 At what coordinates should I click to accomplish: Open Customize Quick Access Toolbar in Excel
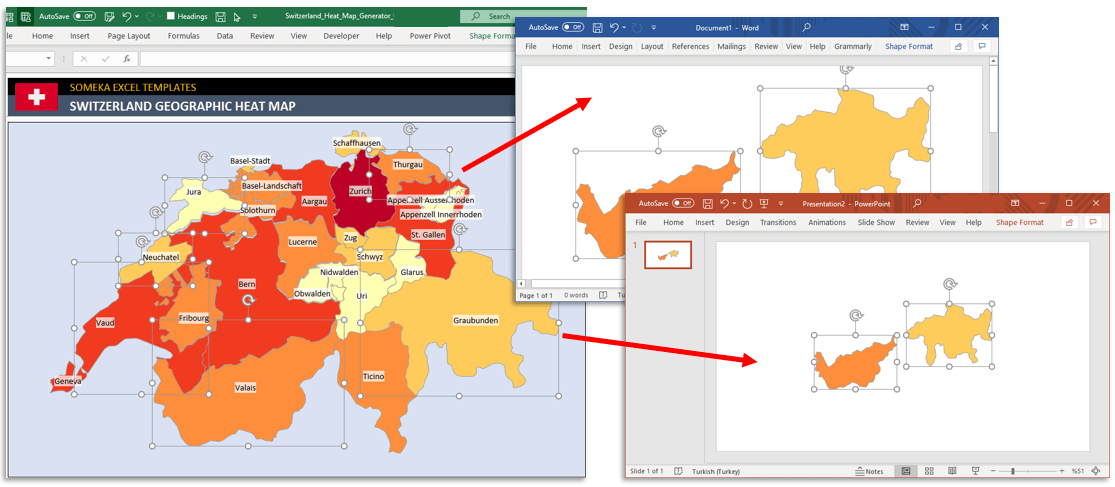255,16
